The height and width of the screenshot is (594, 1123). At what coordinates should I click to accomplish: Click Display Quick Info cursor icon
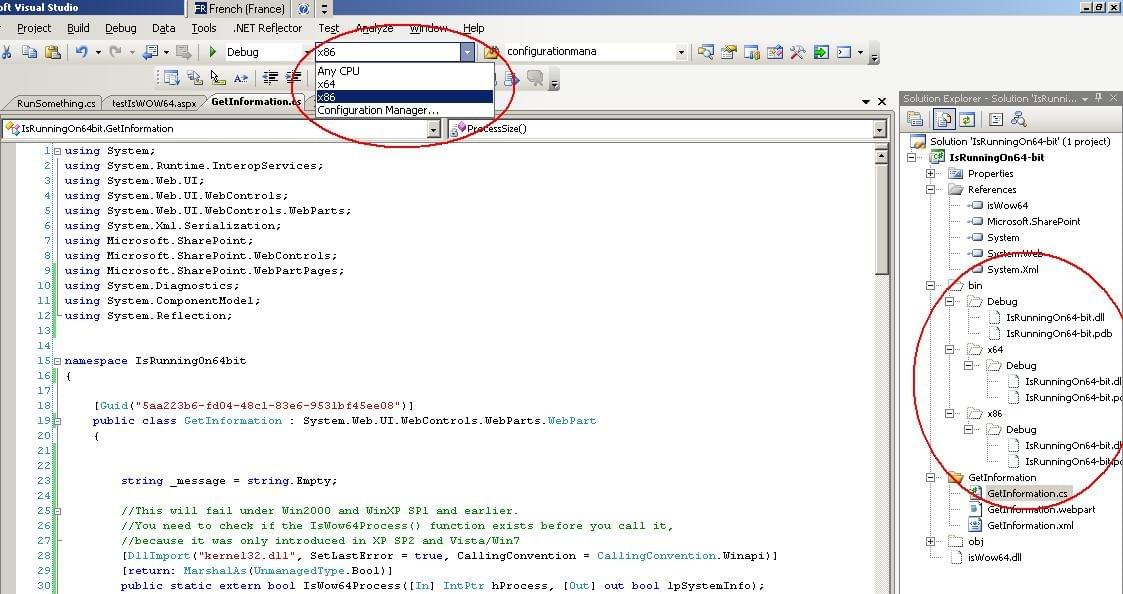pyautogui.click(x=218, y=77)
